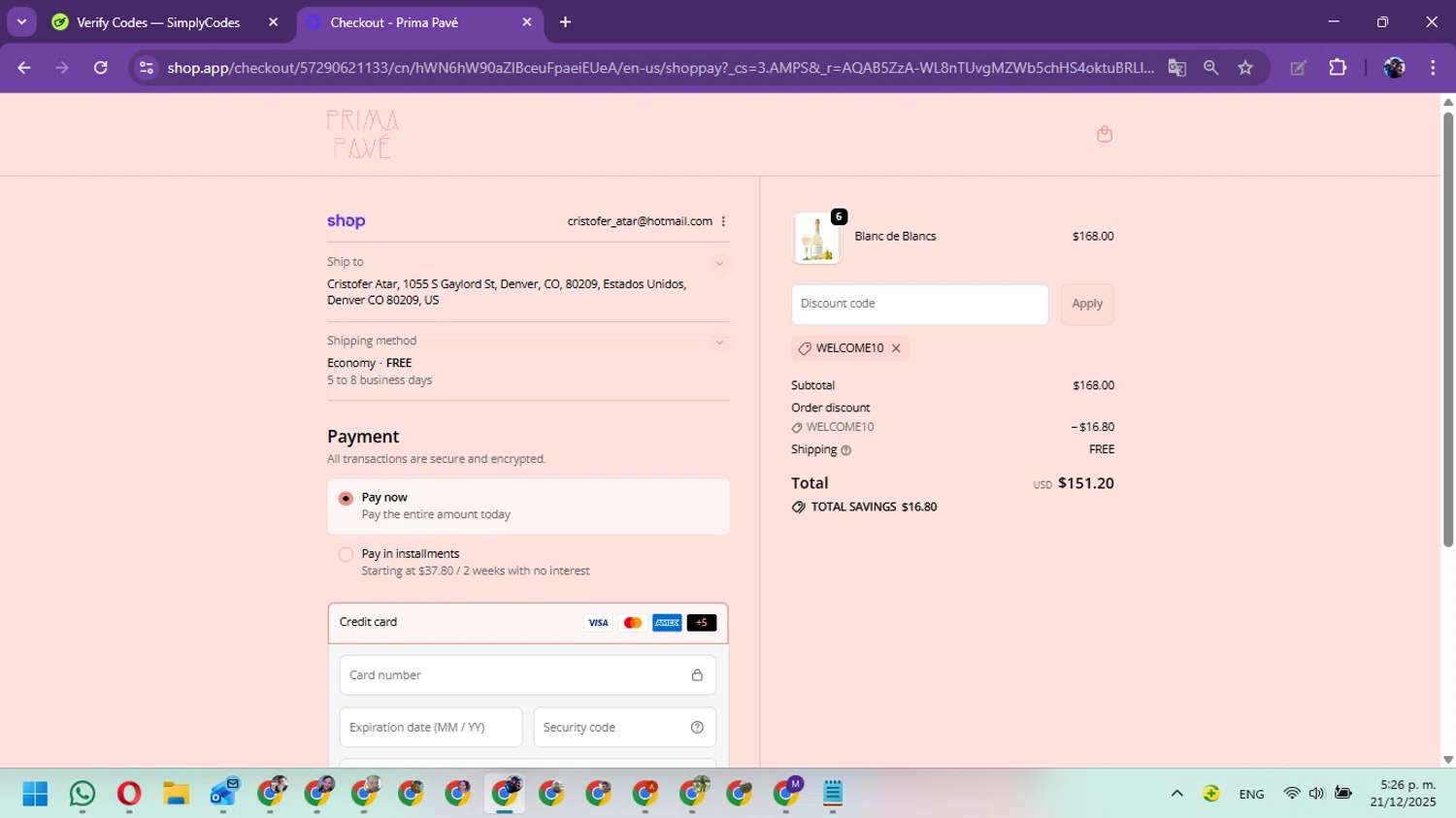Click the Blanc de Blancs product name
The width and height of the screenshot is (1456, 818).
[895, 237]
